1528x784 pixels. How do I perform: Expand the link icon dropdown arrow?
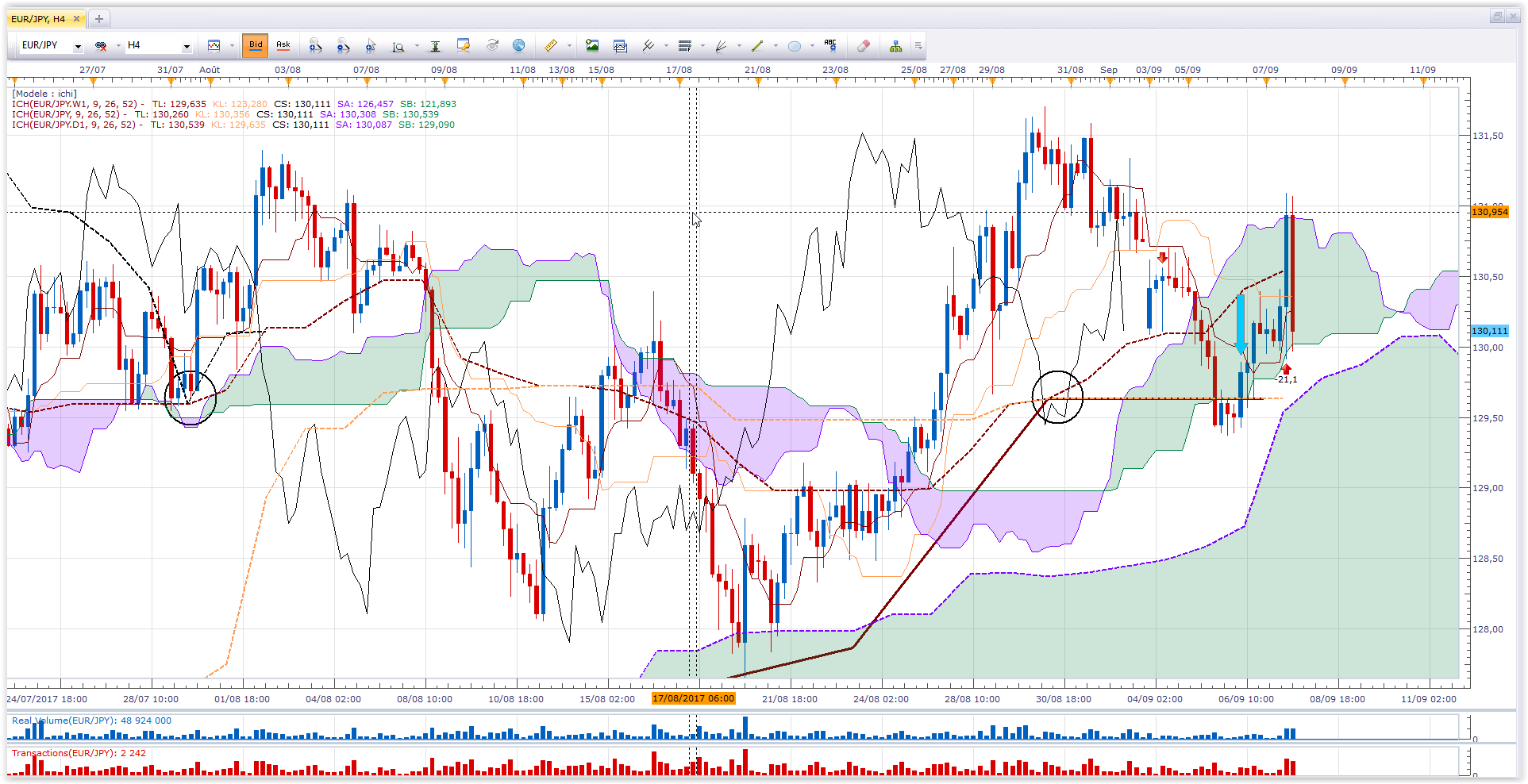pos(118,46)
